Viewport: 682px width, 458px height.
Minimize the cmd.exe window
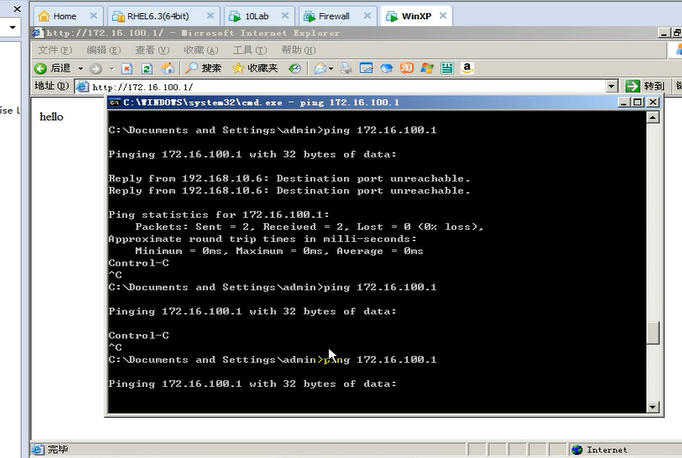click(624, 102)
